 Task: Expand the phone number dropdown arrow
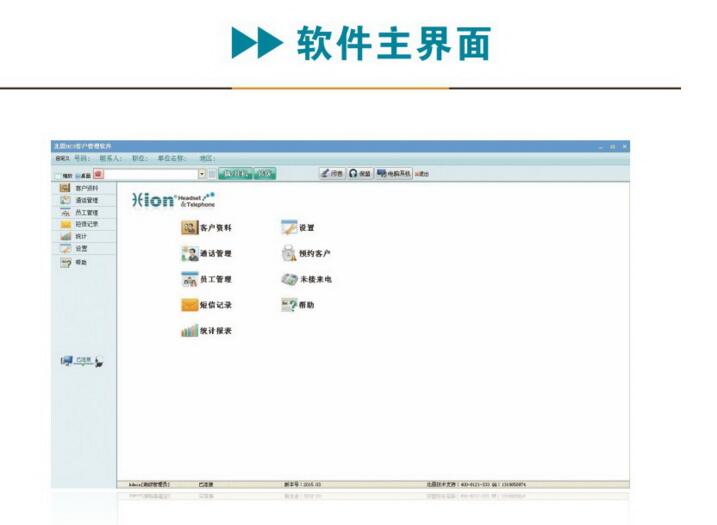(201, 174)
